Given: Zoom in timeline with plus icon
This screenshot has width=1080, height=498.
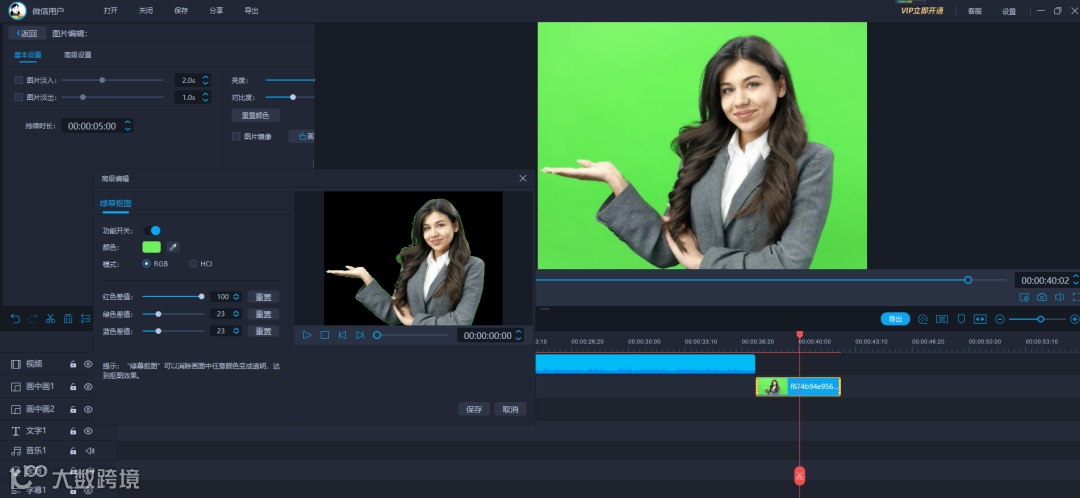Looking at the screenshot, I should click(x=1074, y=320).
